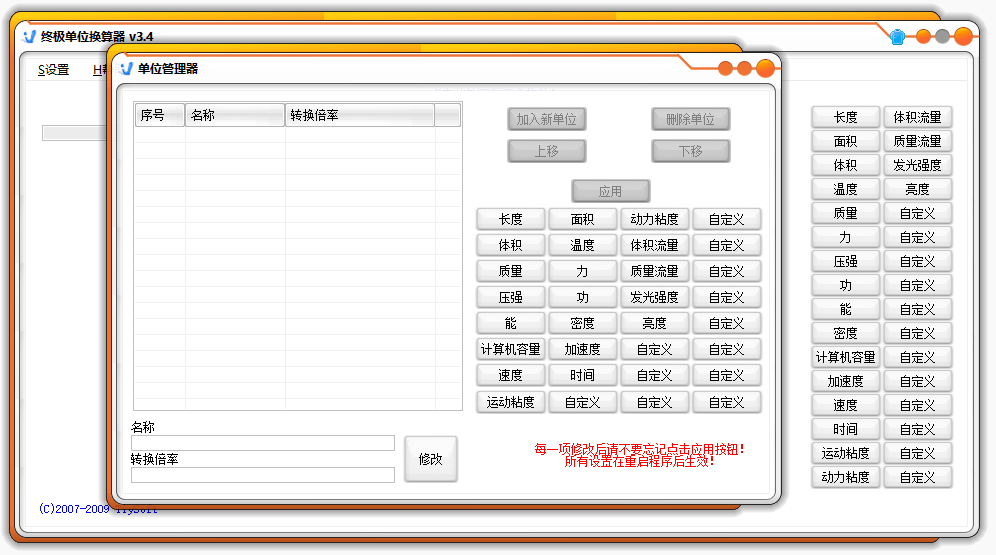This screenshot has width=996, height=555.
Task: Click the 修改 button
Action: 431,459
